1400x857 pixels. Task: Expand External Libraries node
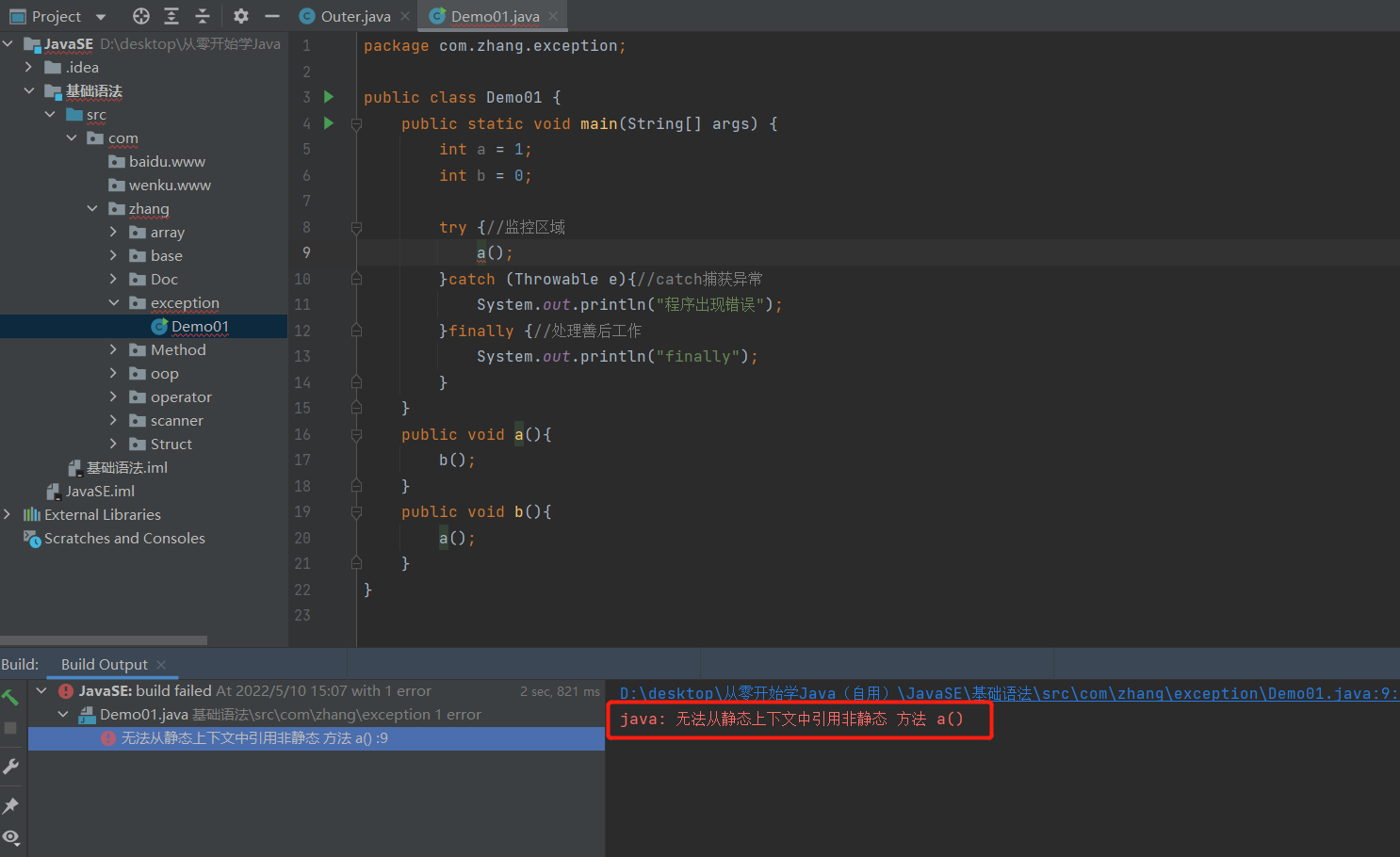8,514
